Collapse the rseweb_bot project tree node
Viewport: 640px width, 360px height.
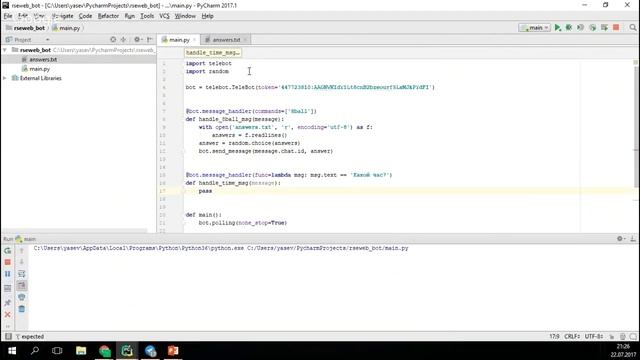(5, 50)
